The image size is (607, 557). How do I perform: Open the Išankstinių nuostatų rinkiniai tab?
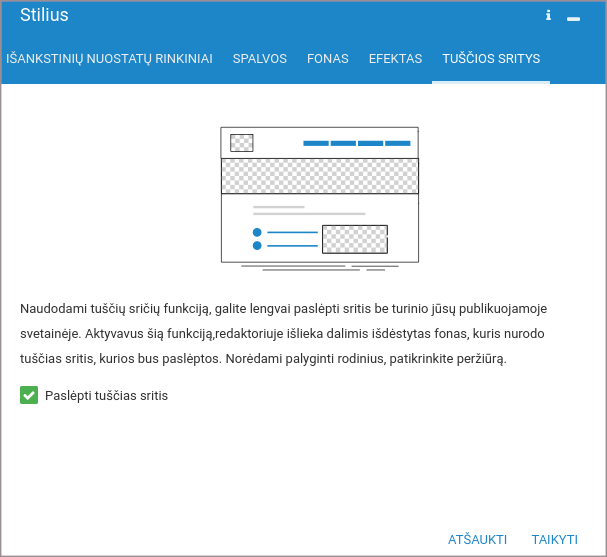click(x=109, y=59)
